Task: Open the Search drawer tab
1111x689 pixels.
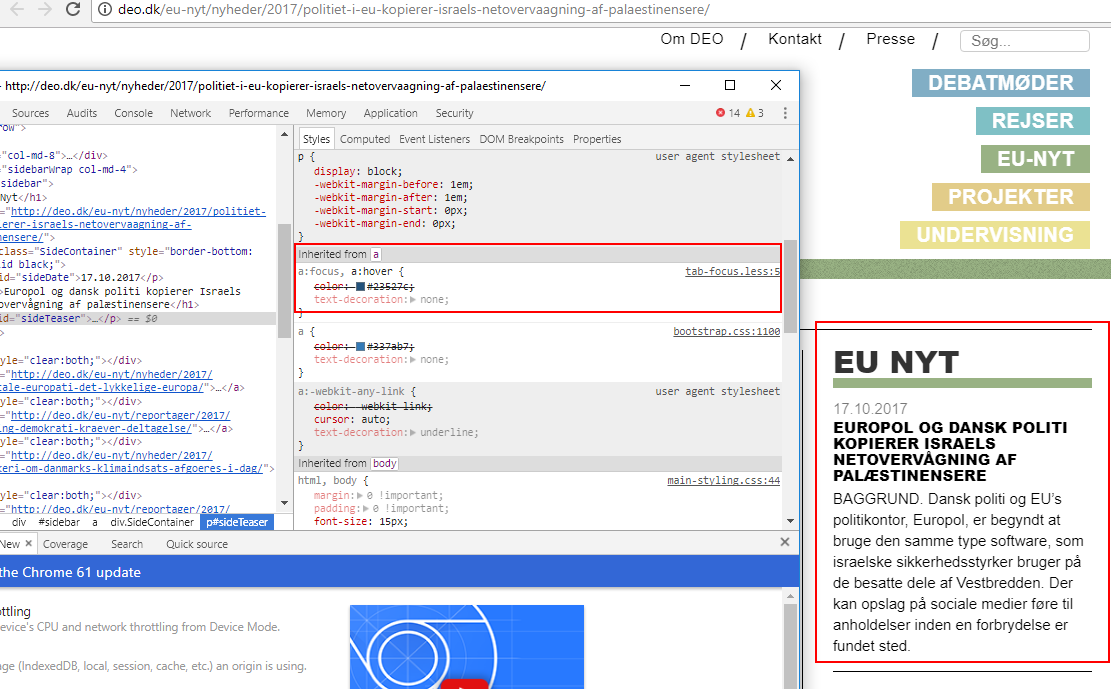Action: (127, 544)
